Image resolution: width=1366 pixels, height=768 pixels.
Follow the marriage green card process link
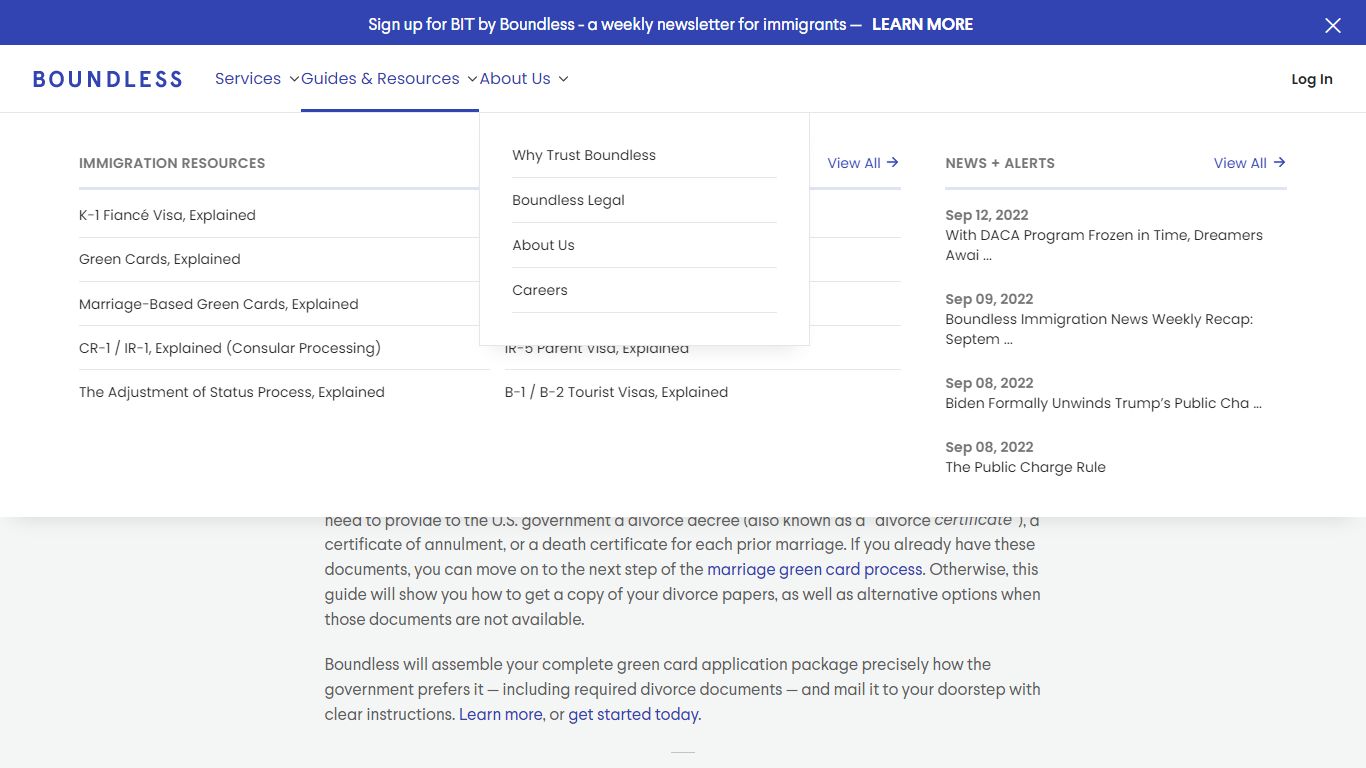point(815,569)
